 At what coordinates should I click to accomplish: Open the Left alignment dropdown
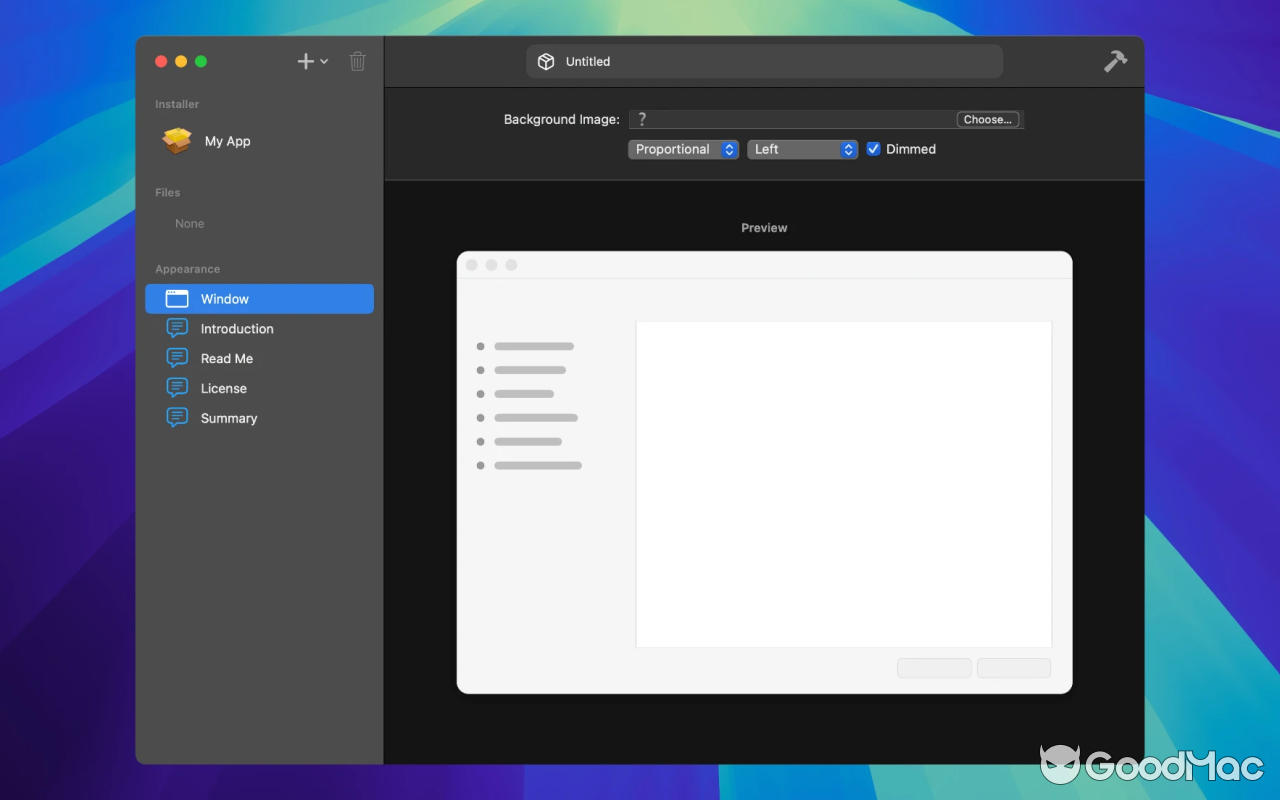803,149
